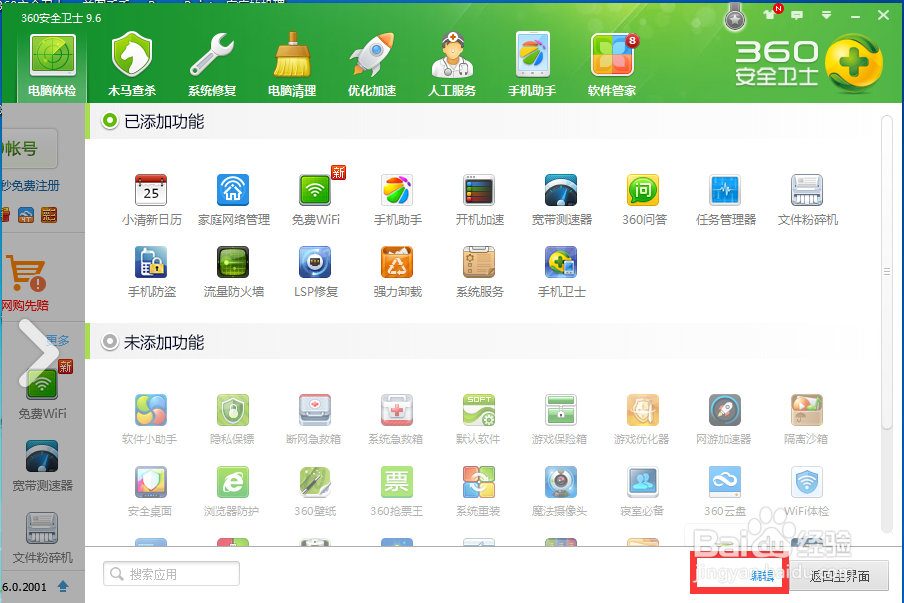904x603 pixels.
Task: Add 魔法摄像头 tool
Action: (560, 491)
